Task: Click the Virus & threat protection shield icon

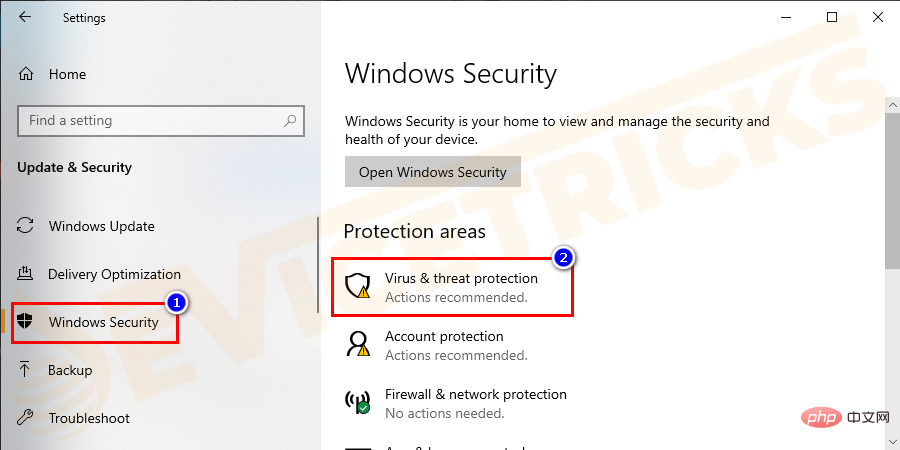Action: coord(357,287)
